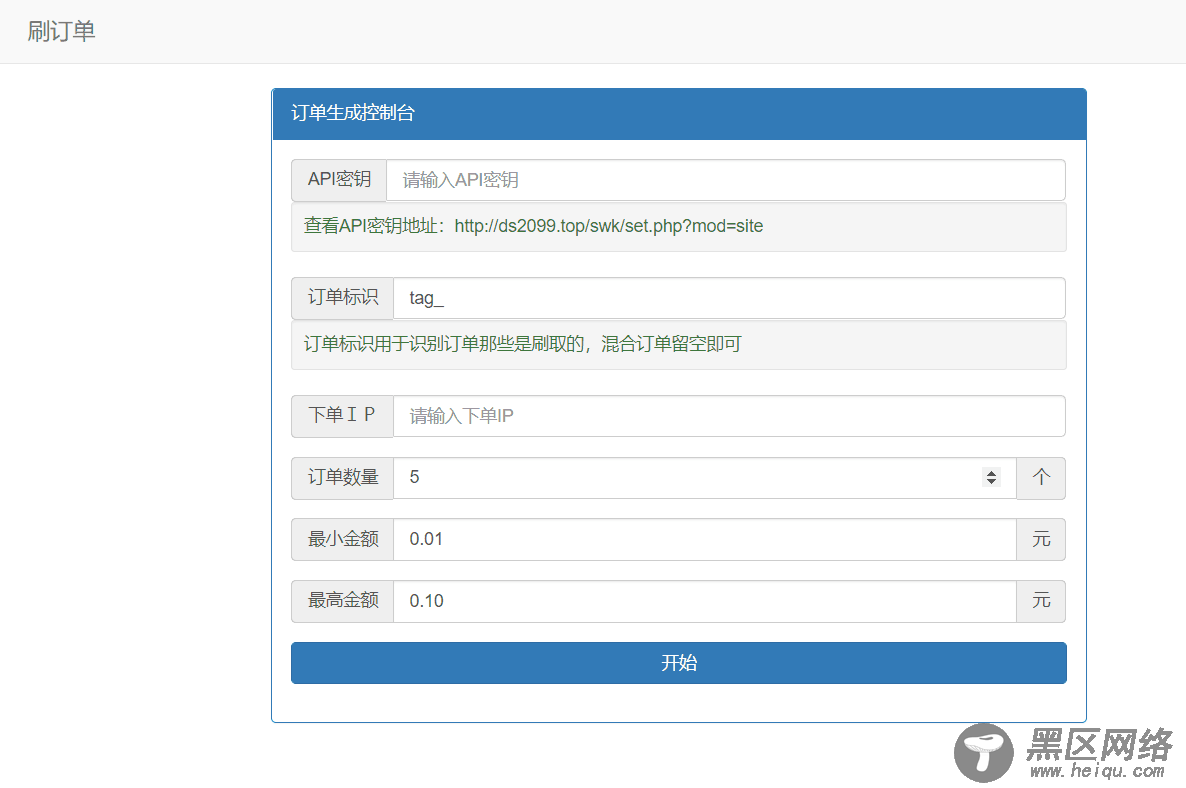
Task: Click the 元 suffix beside 最高金额
Action: (x=1041, y=601)
